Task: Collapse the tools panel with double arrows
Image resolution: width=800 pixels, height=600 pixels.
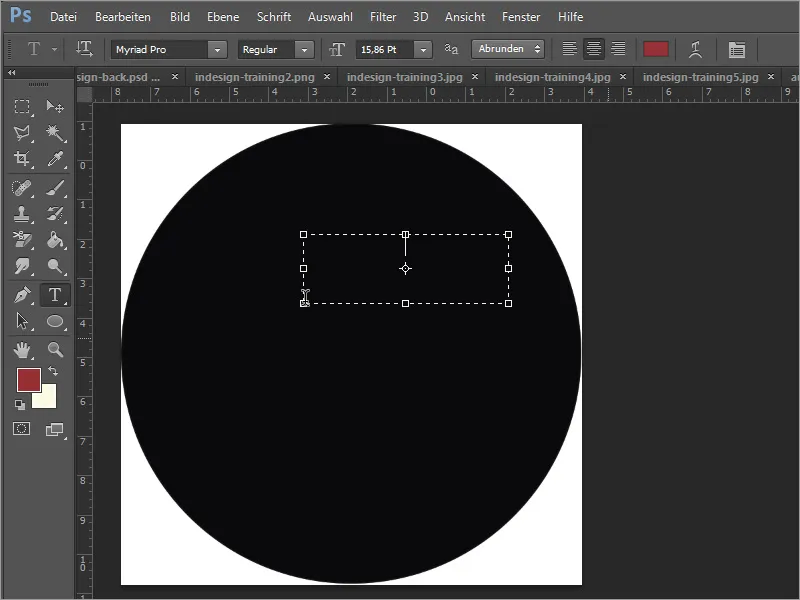Action: (12, 72)
